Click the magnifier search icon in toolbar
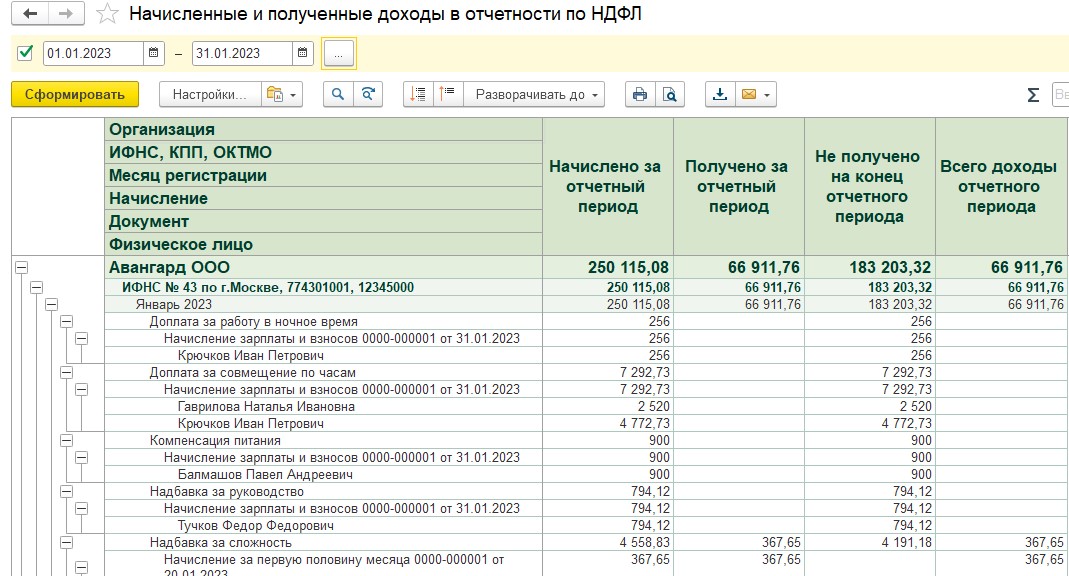Image resolution: width=1069 pixels, height=576 pixels. [338, 95]
